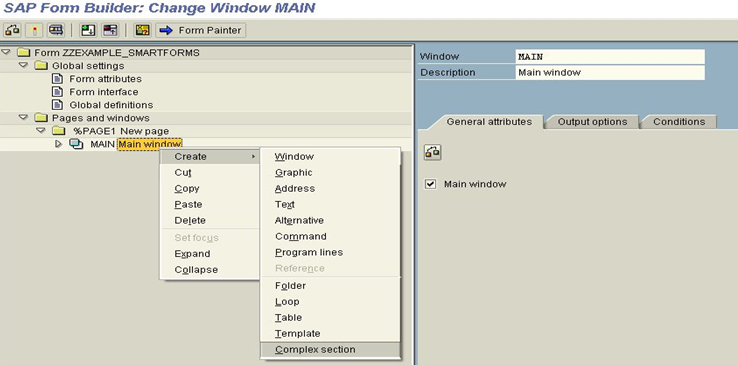Click the %PAGE1 page folder icon

point(58,131)
